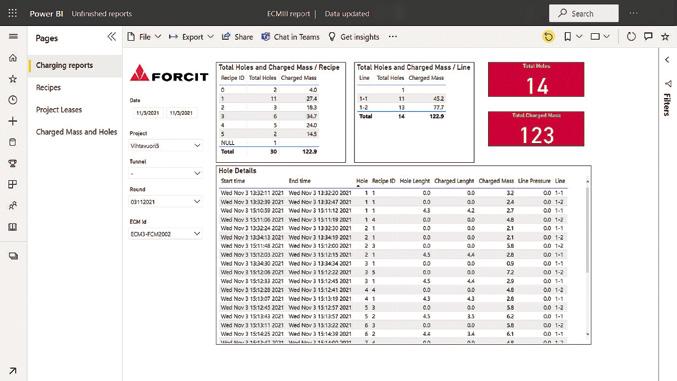Click Recipe ID header in Recipe table
The width and height of the screenshot is (677, 381).
(232, 78)
